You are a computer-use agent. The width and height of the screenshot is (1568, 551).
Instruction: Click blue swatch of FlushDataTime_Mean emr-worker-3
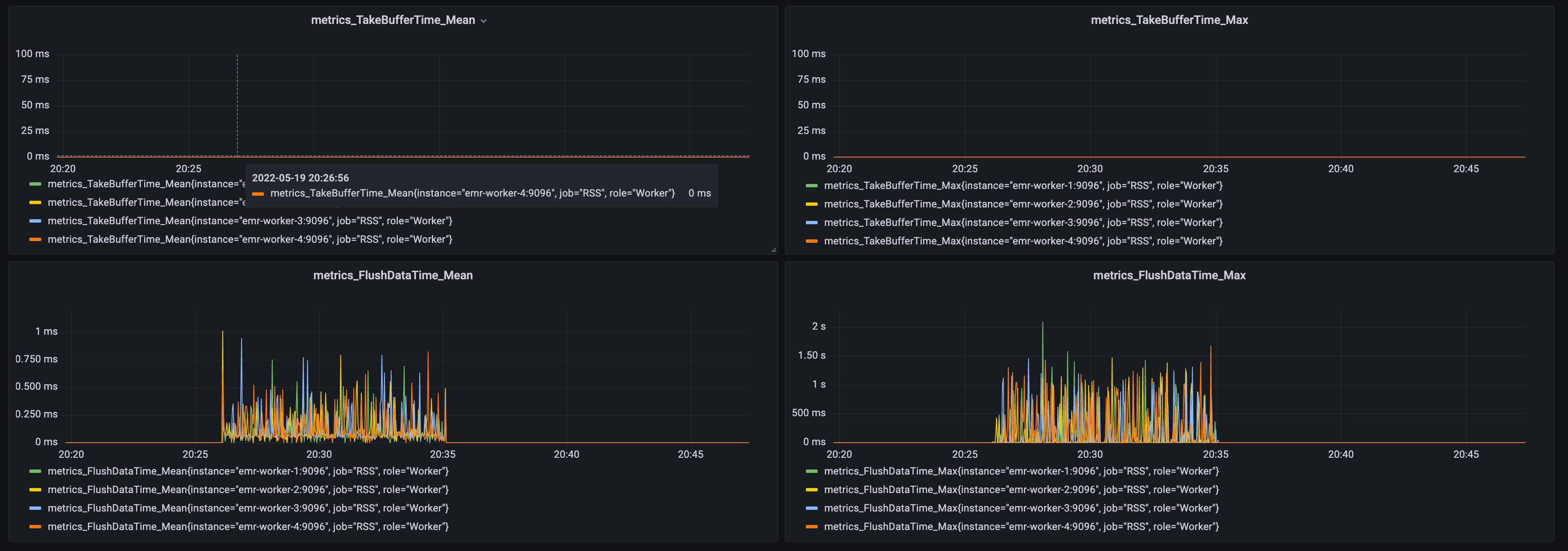pos(35,509)
